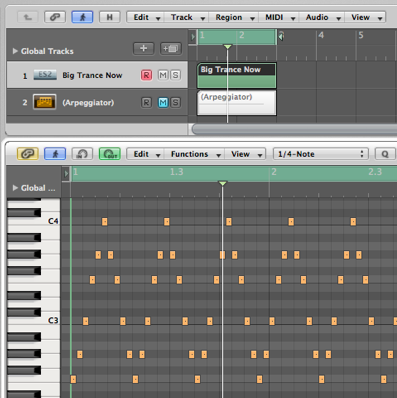Click the Piano Roll MIDI In button
This screenshot has width=397, height=398.
82,154
